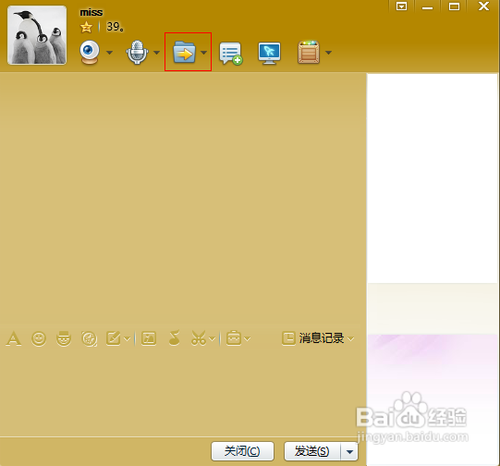Screen dimensions: 500x466
Task: Launch remote desktop with the monitor icon
Action: [269, 53]
